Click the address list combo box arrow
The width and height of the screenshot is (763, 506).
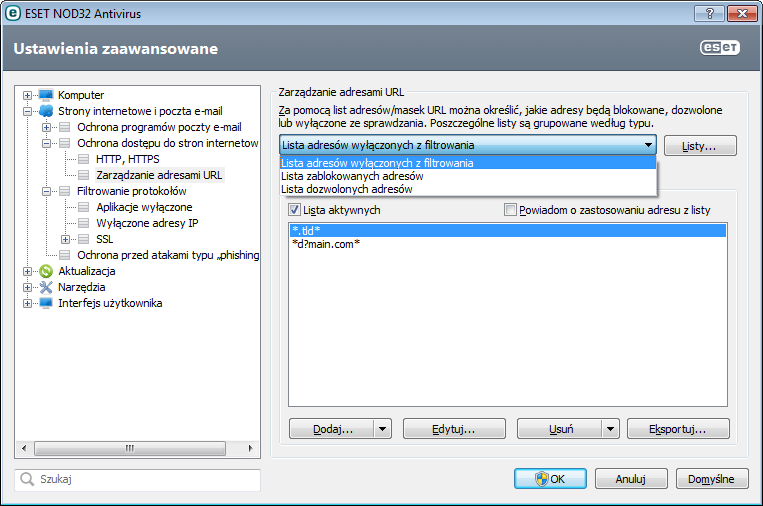click(x=648, y=145)
